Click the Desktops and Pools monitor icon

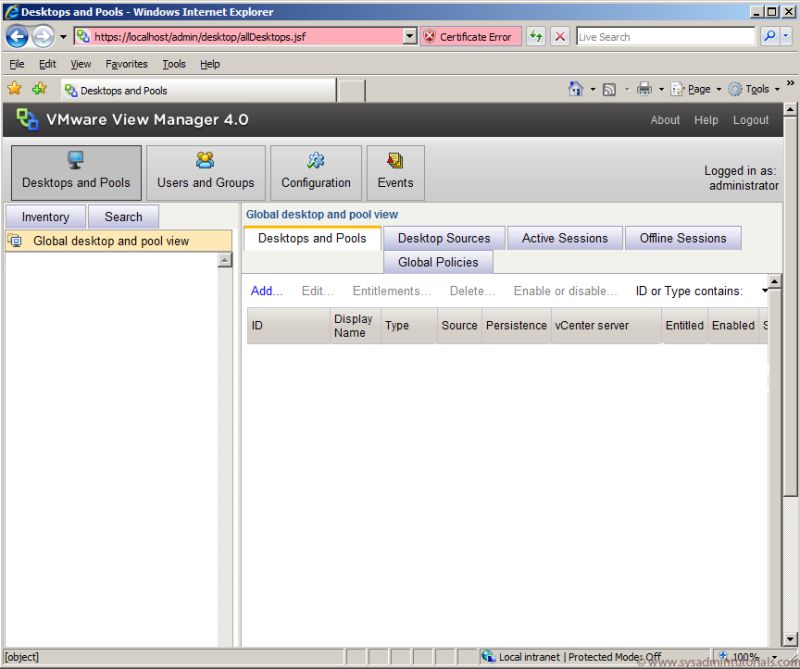(75, 159)
